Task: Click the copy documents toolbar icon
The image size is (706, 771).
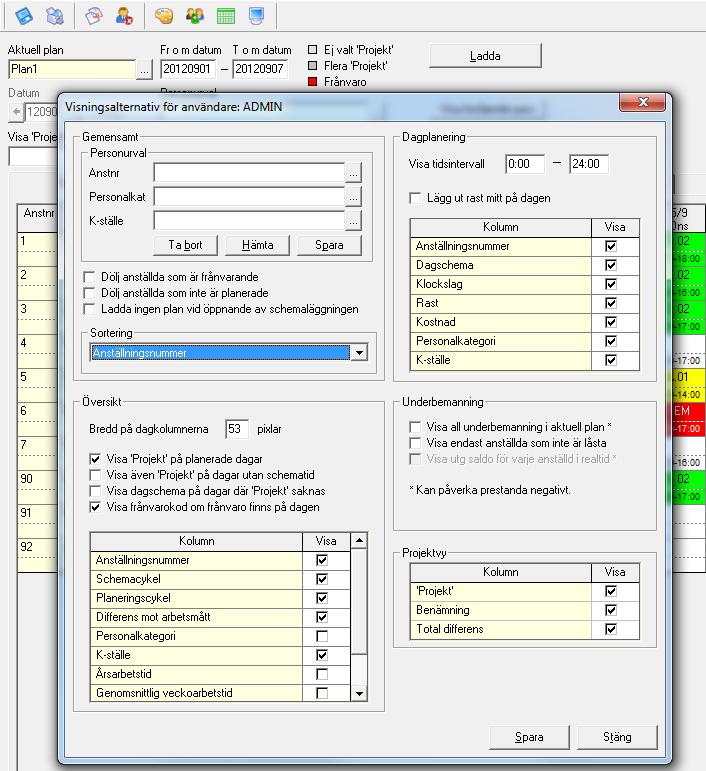Action: [x=93, y=16]
